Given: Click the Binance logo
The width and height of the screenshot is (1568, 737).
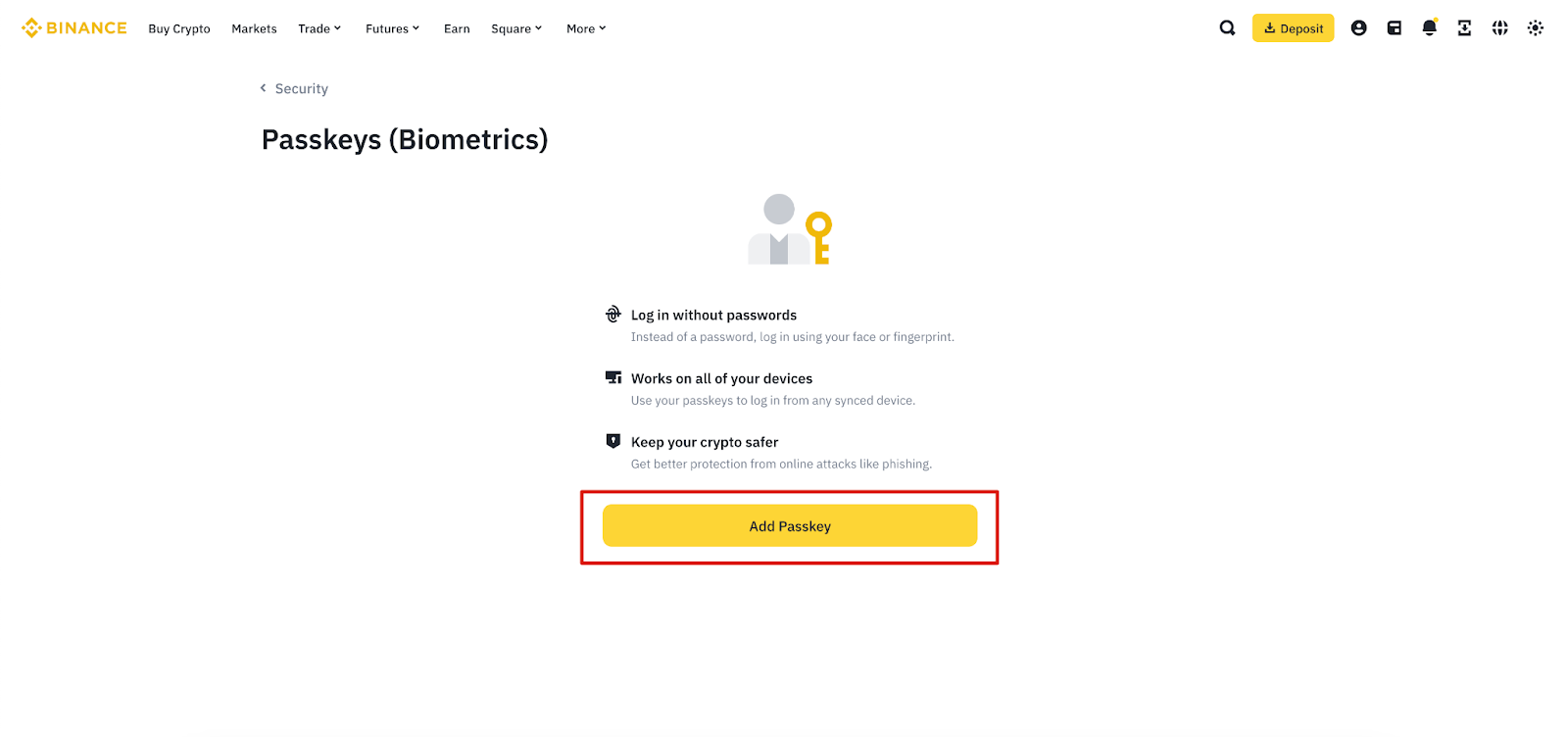Looking at the screenshot, I should (74, 28).
